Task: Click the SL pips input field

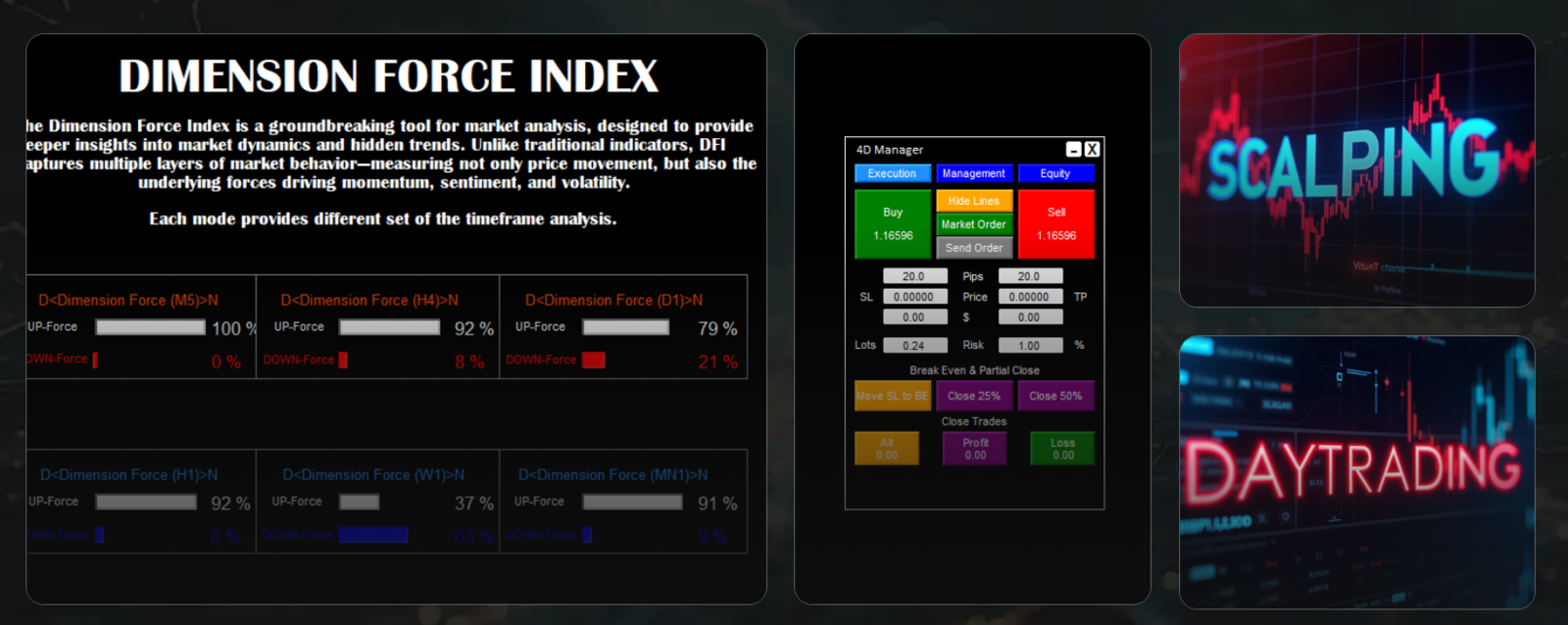Action: coord(914,276)
